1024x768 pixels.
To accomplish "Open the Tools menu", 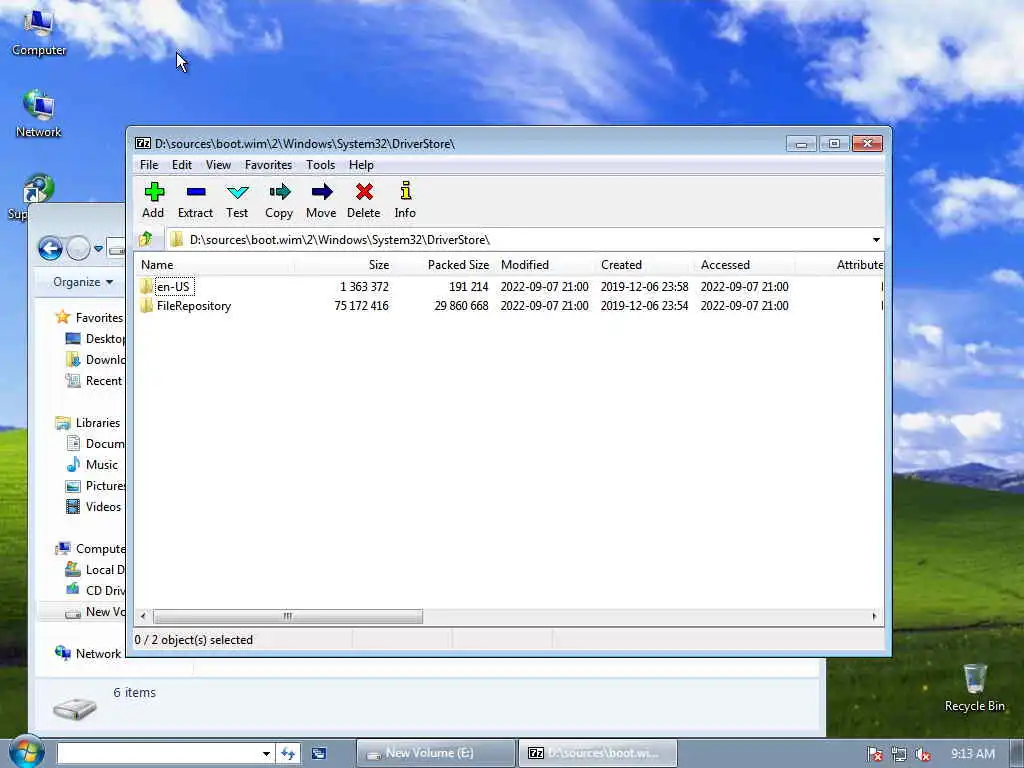I will coord(321,165).
